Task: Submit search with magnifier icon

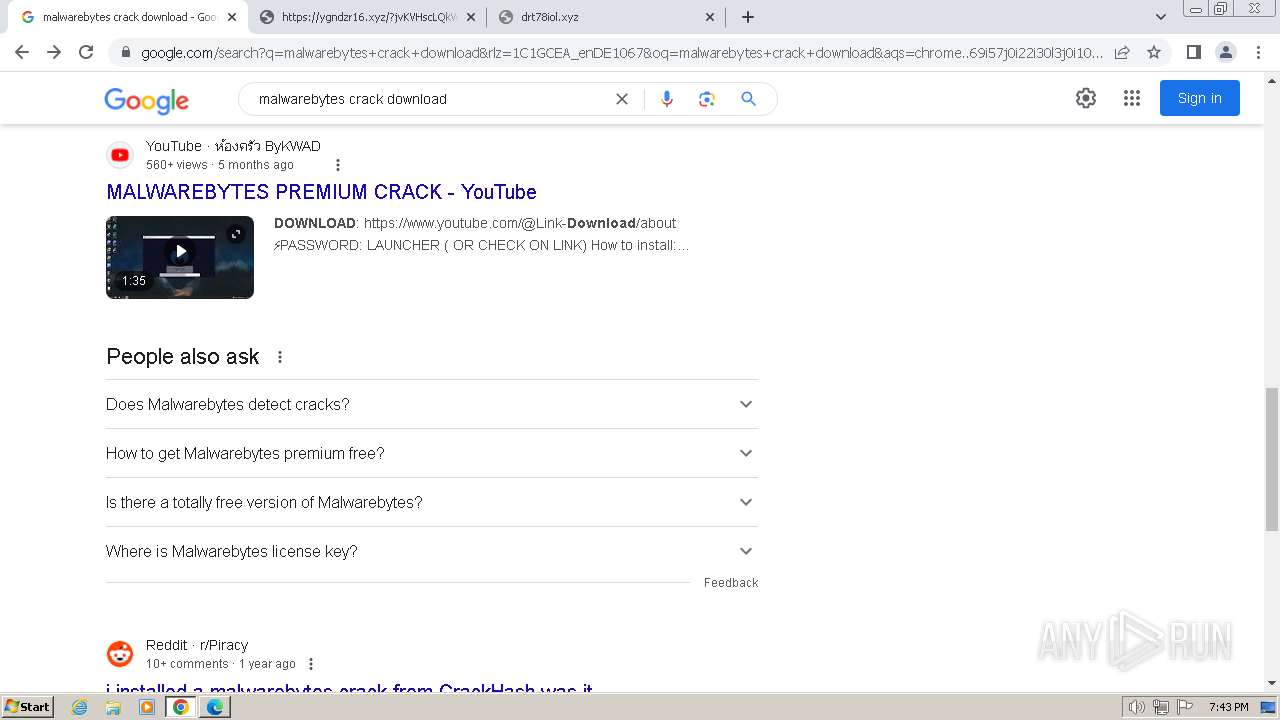Action: coord(748,99)
